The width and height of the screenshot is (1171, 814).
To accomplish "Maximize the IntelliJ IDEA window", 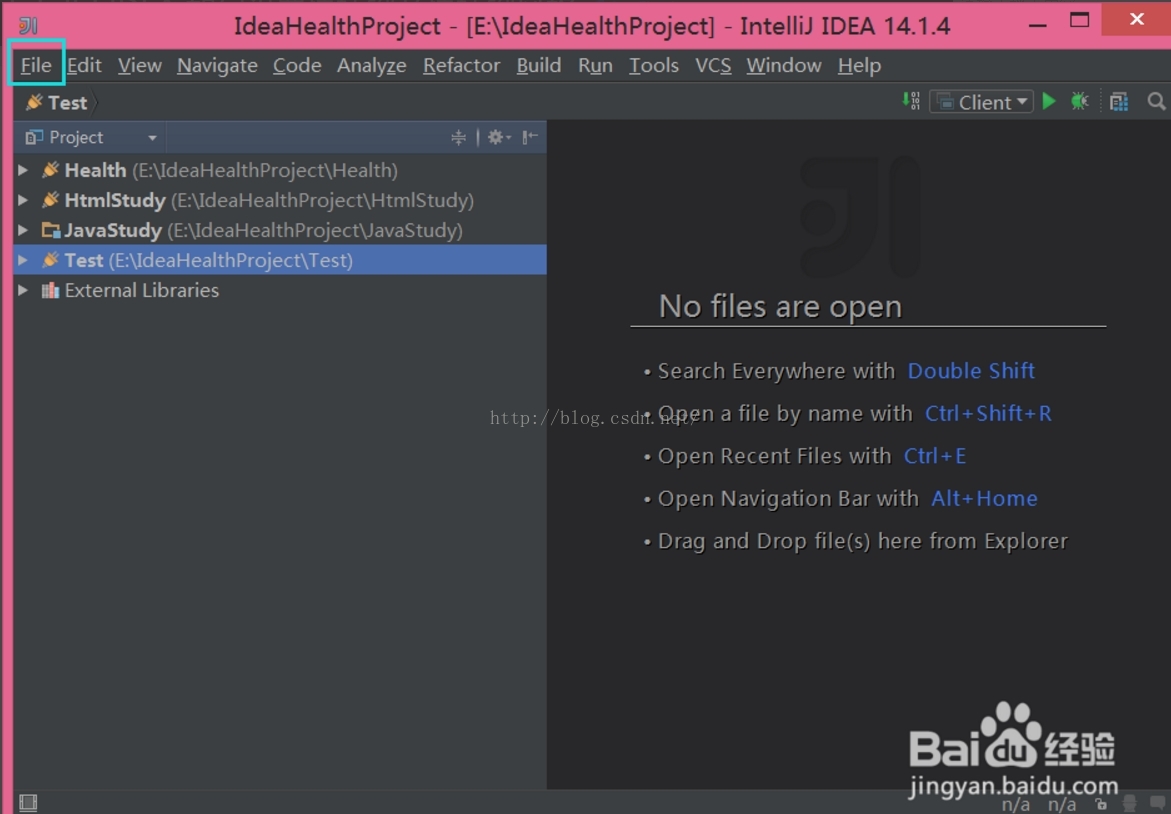I will point(1079,20).
